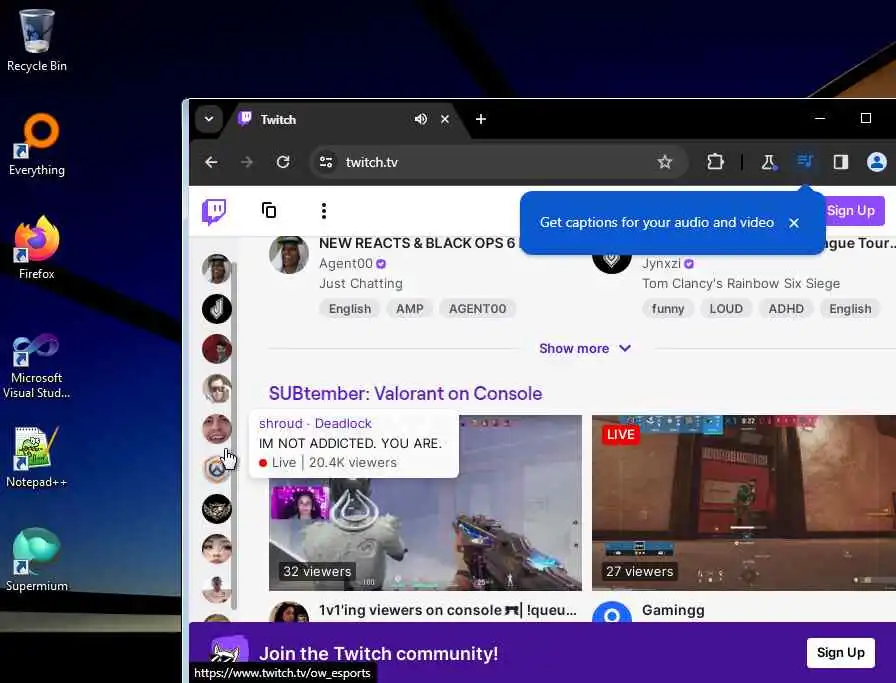Open the sidebar avatar wearing sunglasses
The height and width of the screenshot is (683, 896).
(217, 389)
